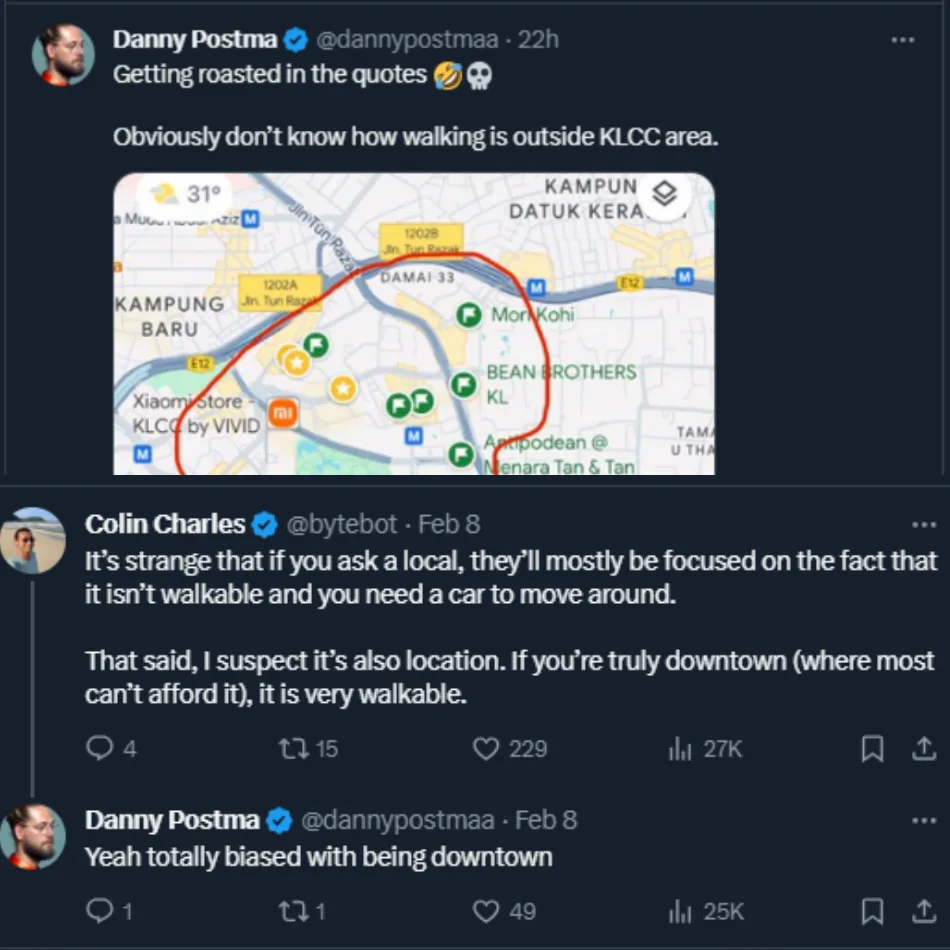Screen dimensions: 950x950
Task: Like Danny's 'totally biased' tweet
Action: click(486, 910)
